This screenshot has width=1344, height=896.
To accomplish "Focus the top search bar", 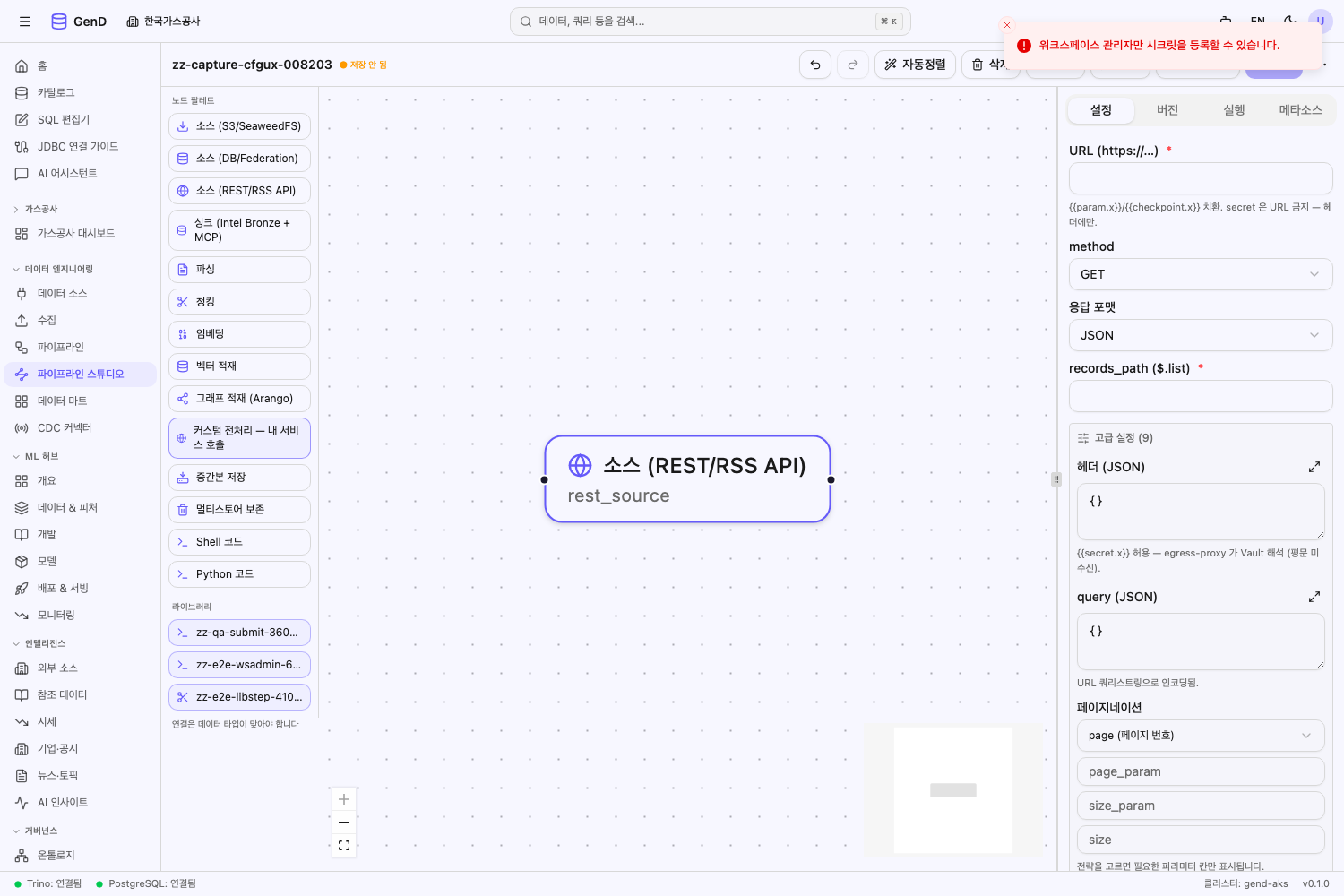I will pos(711,22).
